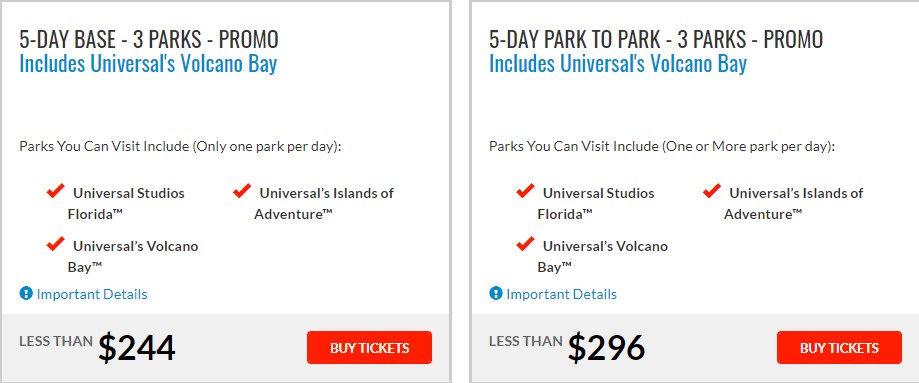Click Volcano Bay checkmark in Park to Park card
Viewport: 919px width, 383px height.
526,244
